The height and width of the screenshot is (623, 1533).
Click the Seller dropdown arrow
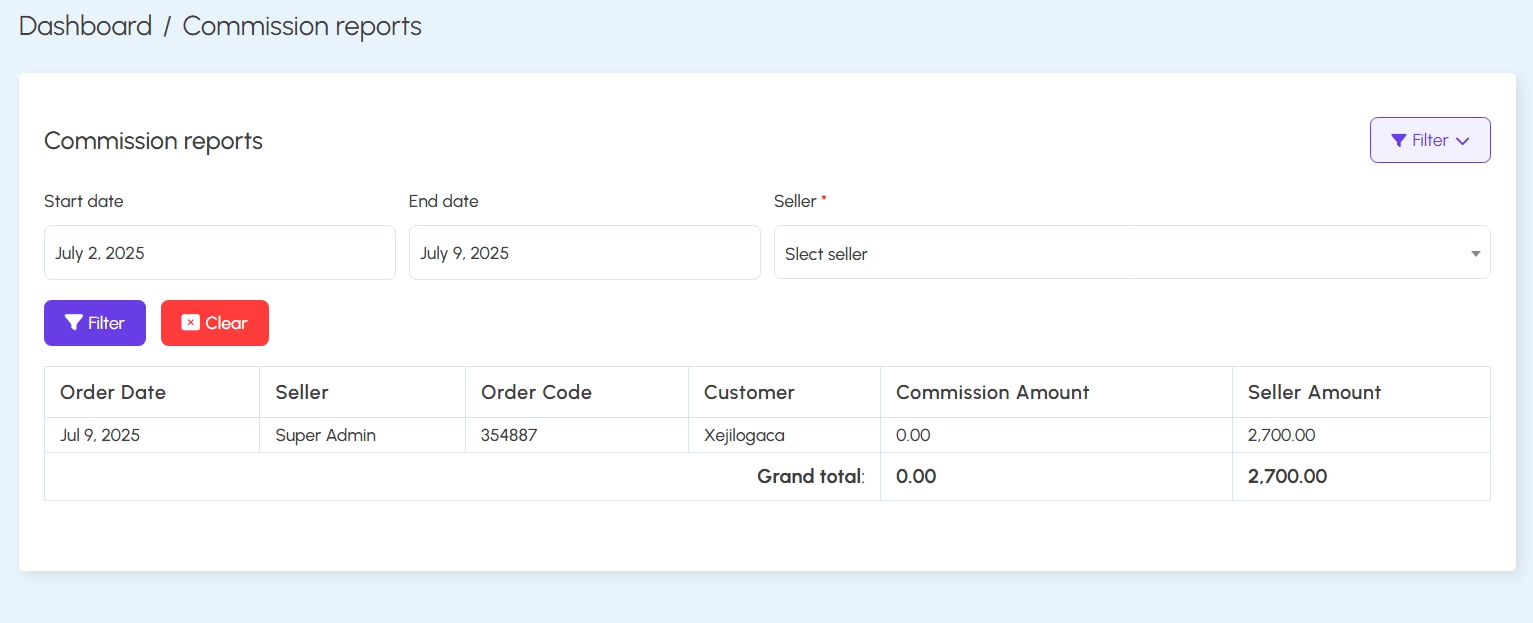point(1475,254)
